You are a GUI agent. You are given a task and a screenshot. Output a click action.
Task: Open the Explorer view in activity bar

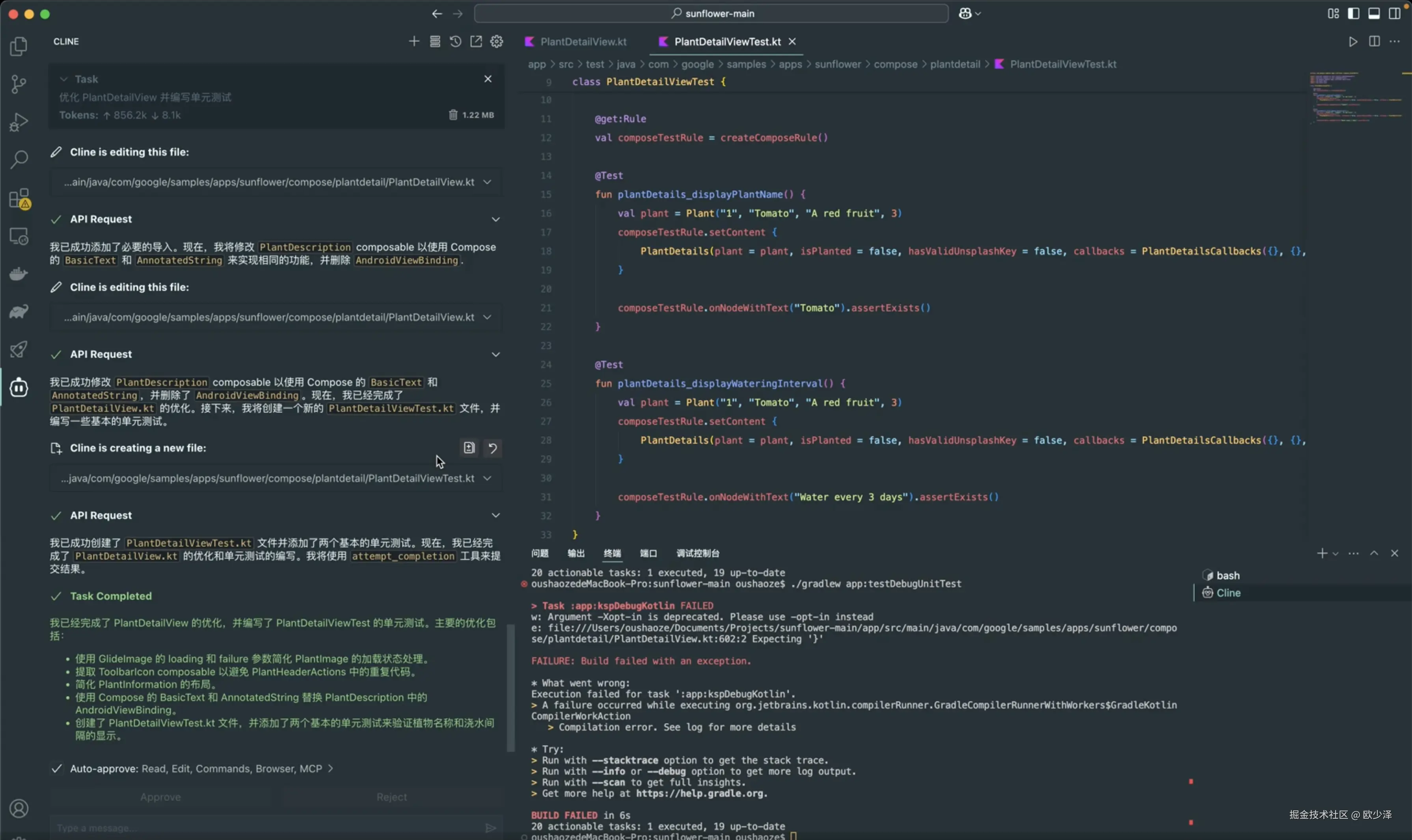point(19,46)
